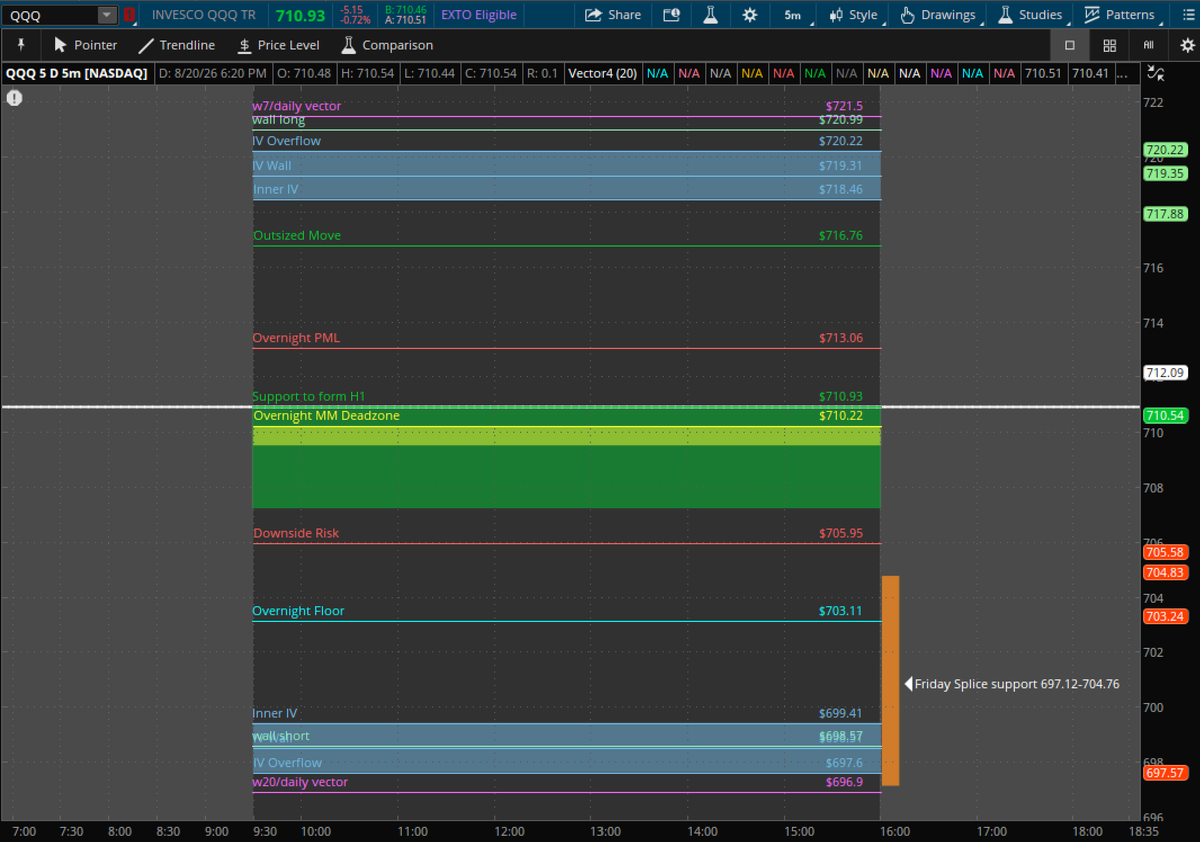The image size is (1200, 842).
Task: Open the QQQ symbol selector dropdown arrow
Action: tap(107, 15)
